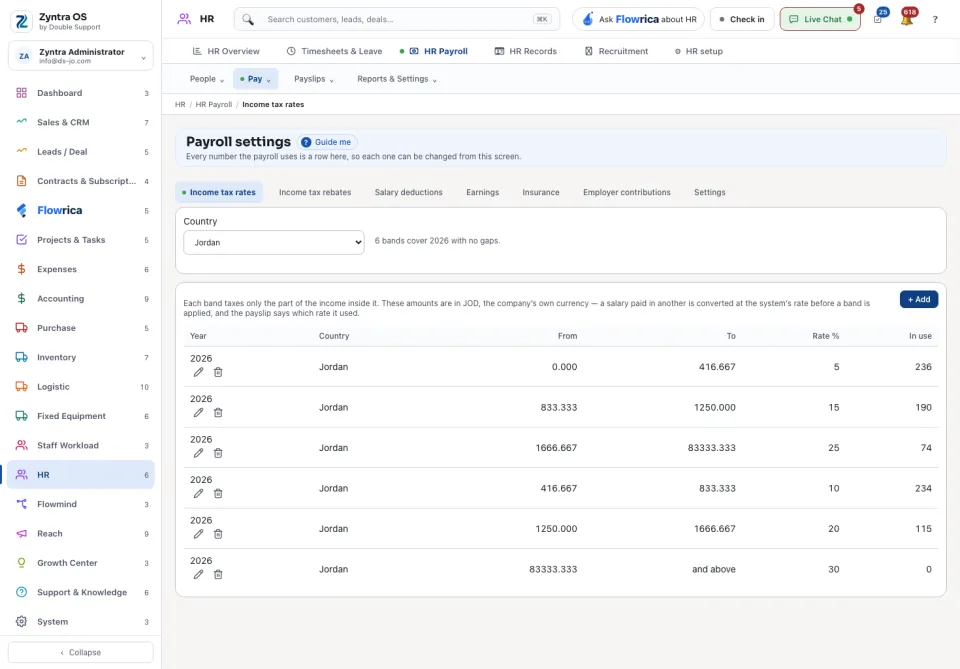This screenshot has height=669, width=960.
Task: Select the 83333.333 From value
Action: point(553,569)
